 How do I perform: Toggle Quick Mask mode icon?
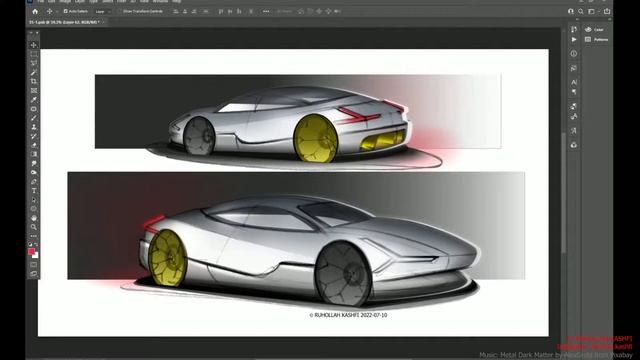tap(33, 265)
